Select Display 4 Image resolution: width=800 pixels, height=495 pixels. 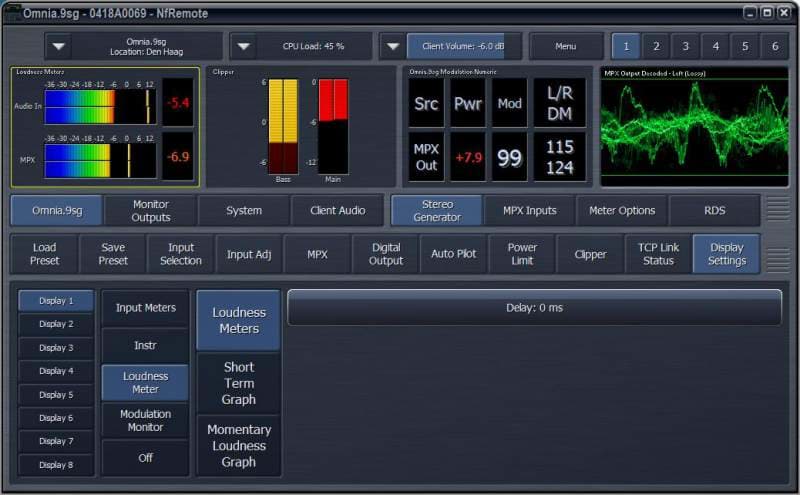click(x=56, y=372)
